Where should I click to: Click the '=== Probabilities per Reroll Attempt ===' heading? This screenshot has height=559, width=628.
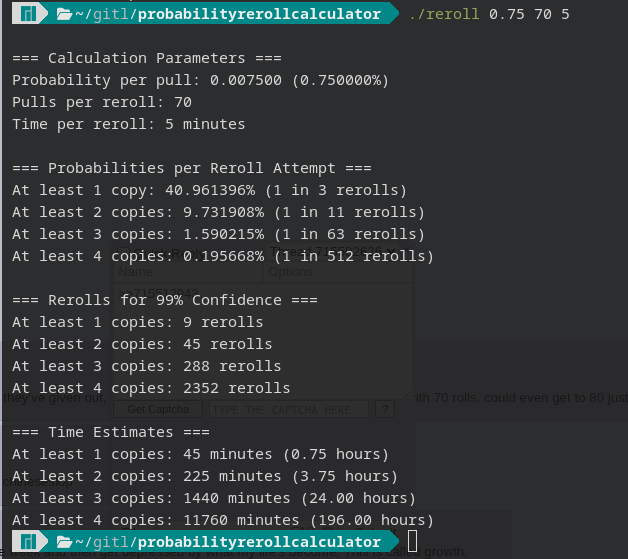192,169
